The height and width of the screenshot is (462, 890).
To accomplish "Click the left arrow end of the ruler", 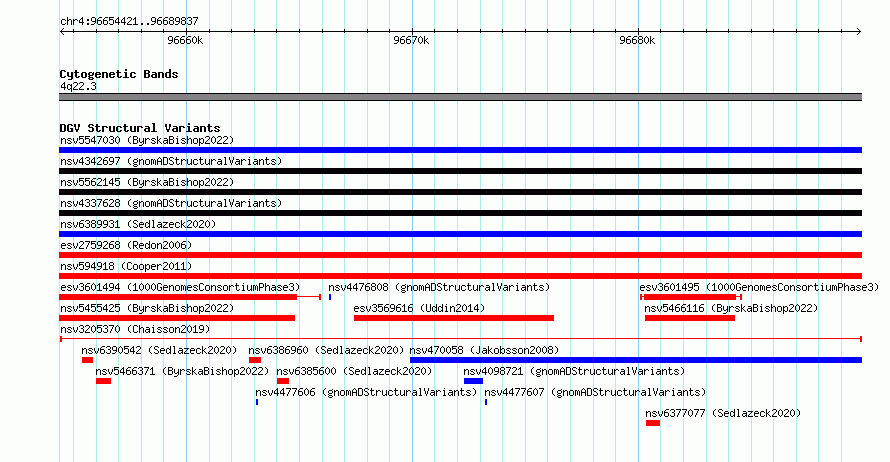I will pyautogui.click(x=62, y=32).
